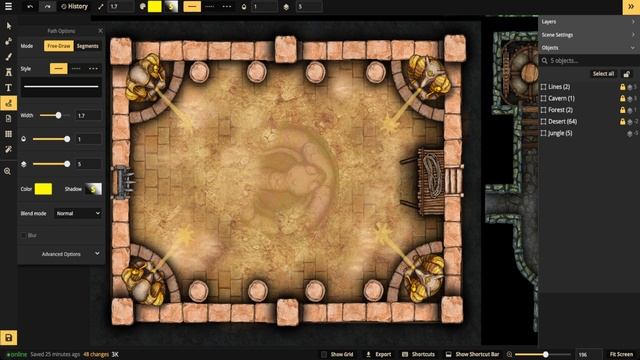The image size is (640, 360).
Task: Open the Blend mode dropdown
Action: pos(78,213)
